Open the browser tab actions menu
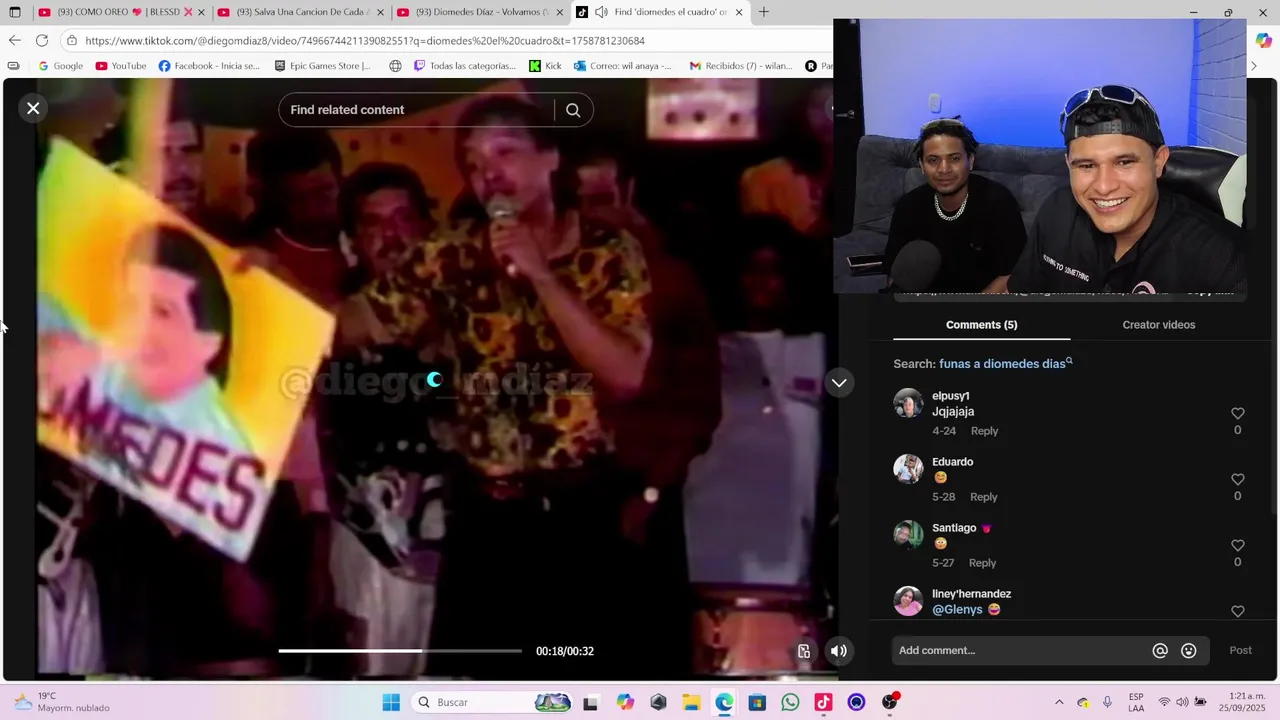Viewport: 1280px width, 720px height. (14, 12)
